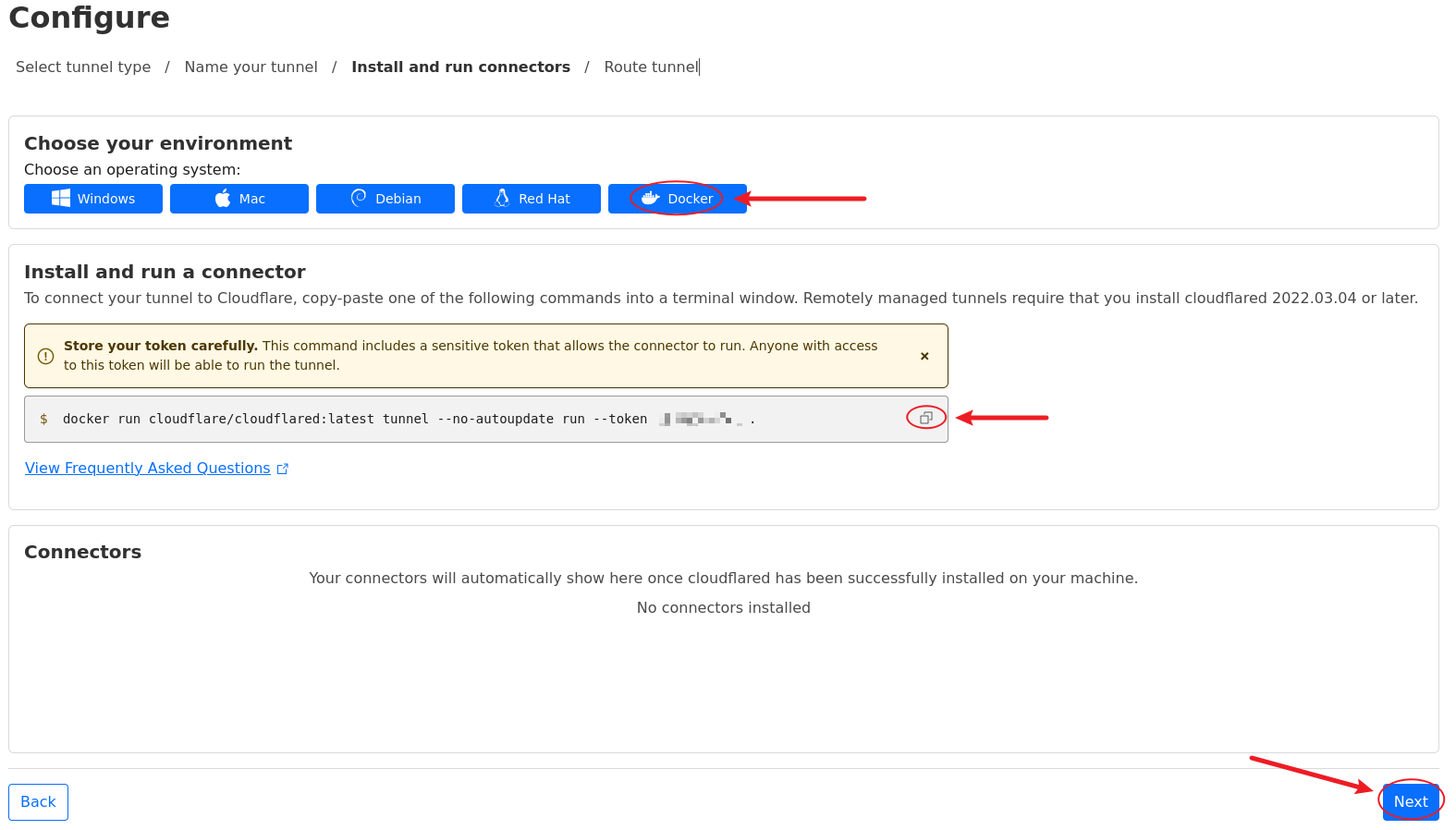Screen dimensions: 1456x830
Task: Click the warning exclamation icon in alert
Action: coord(45,356)
